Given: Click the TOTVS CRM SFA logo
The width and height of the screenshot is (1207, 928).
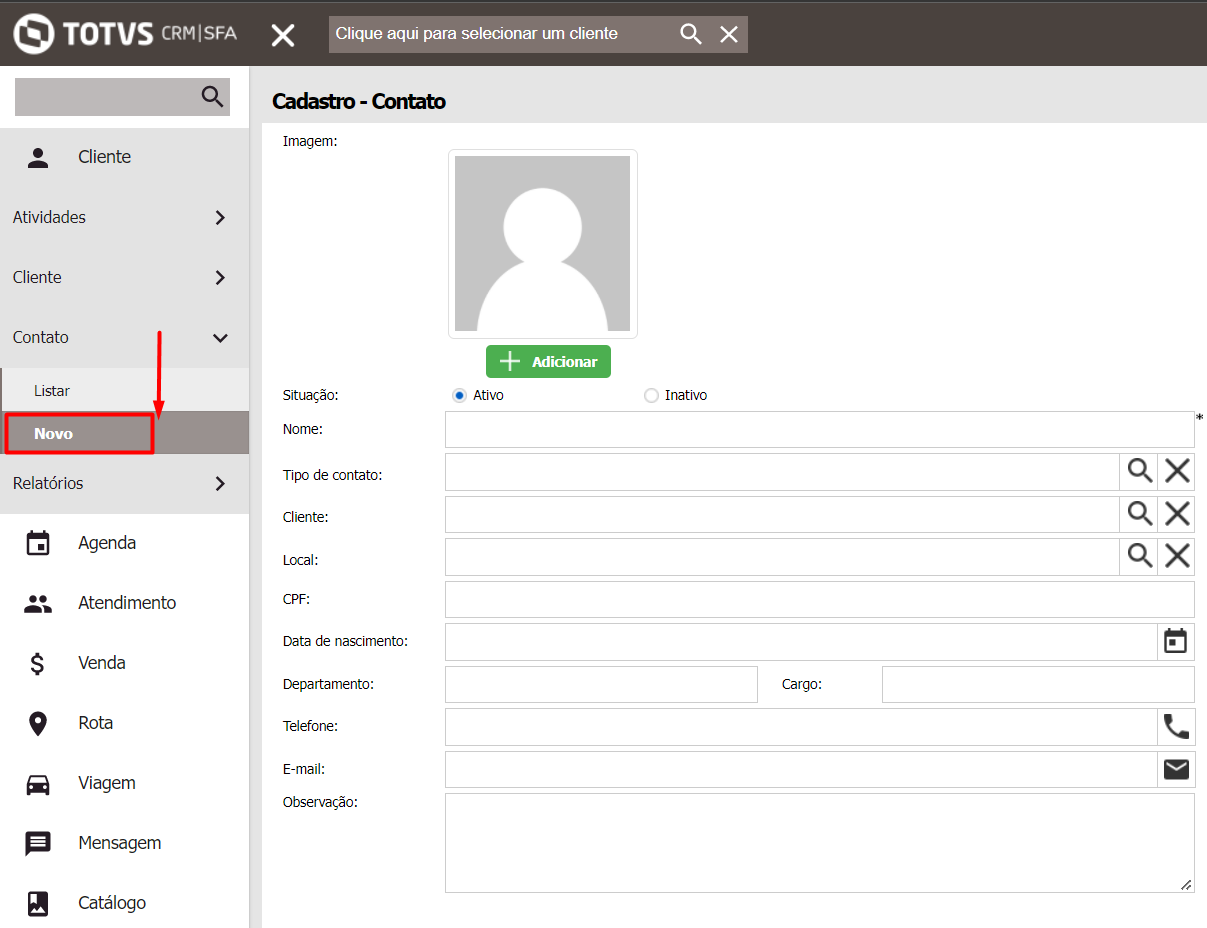Looking at the screenshot, I should point(125,34).
